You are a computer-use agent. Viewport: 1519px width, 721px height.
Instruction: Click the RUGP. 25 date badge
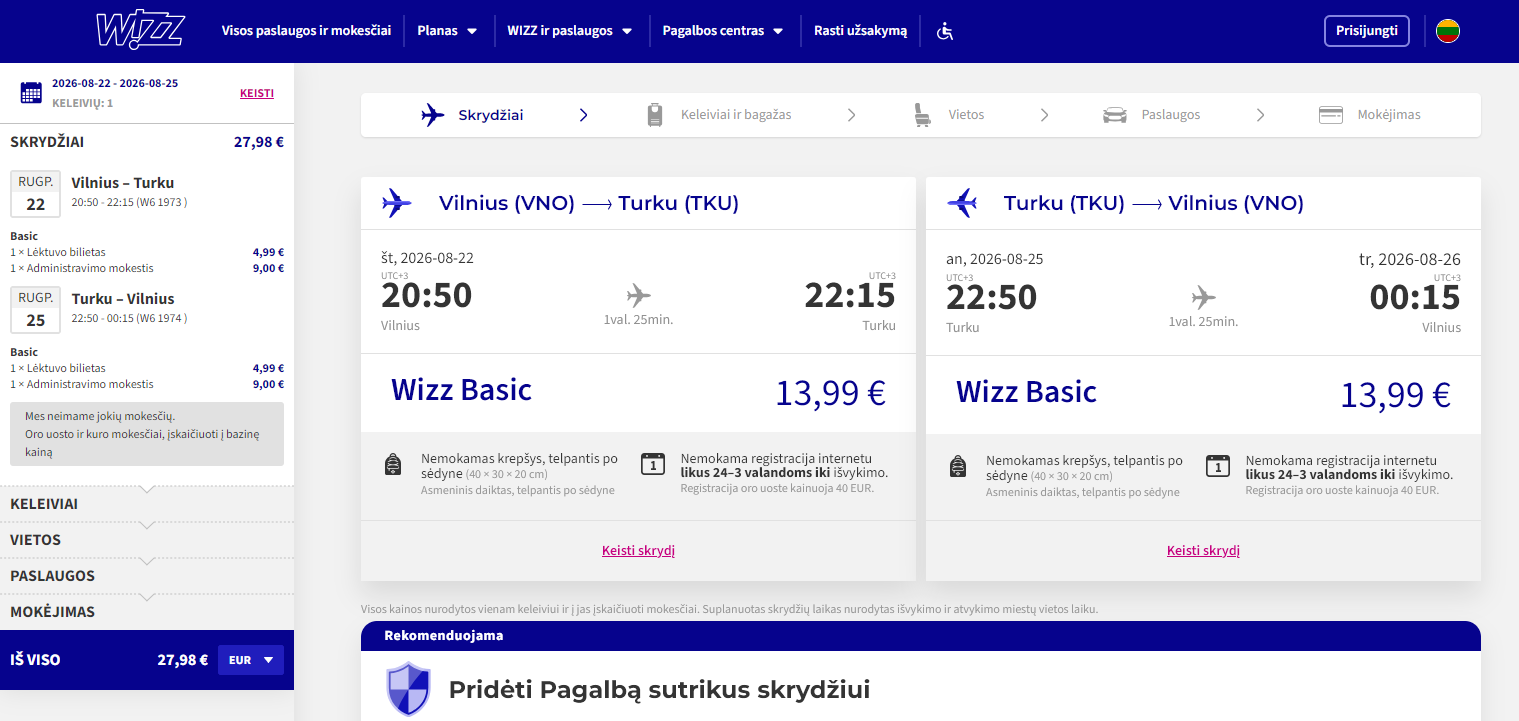click(36, 310)
